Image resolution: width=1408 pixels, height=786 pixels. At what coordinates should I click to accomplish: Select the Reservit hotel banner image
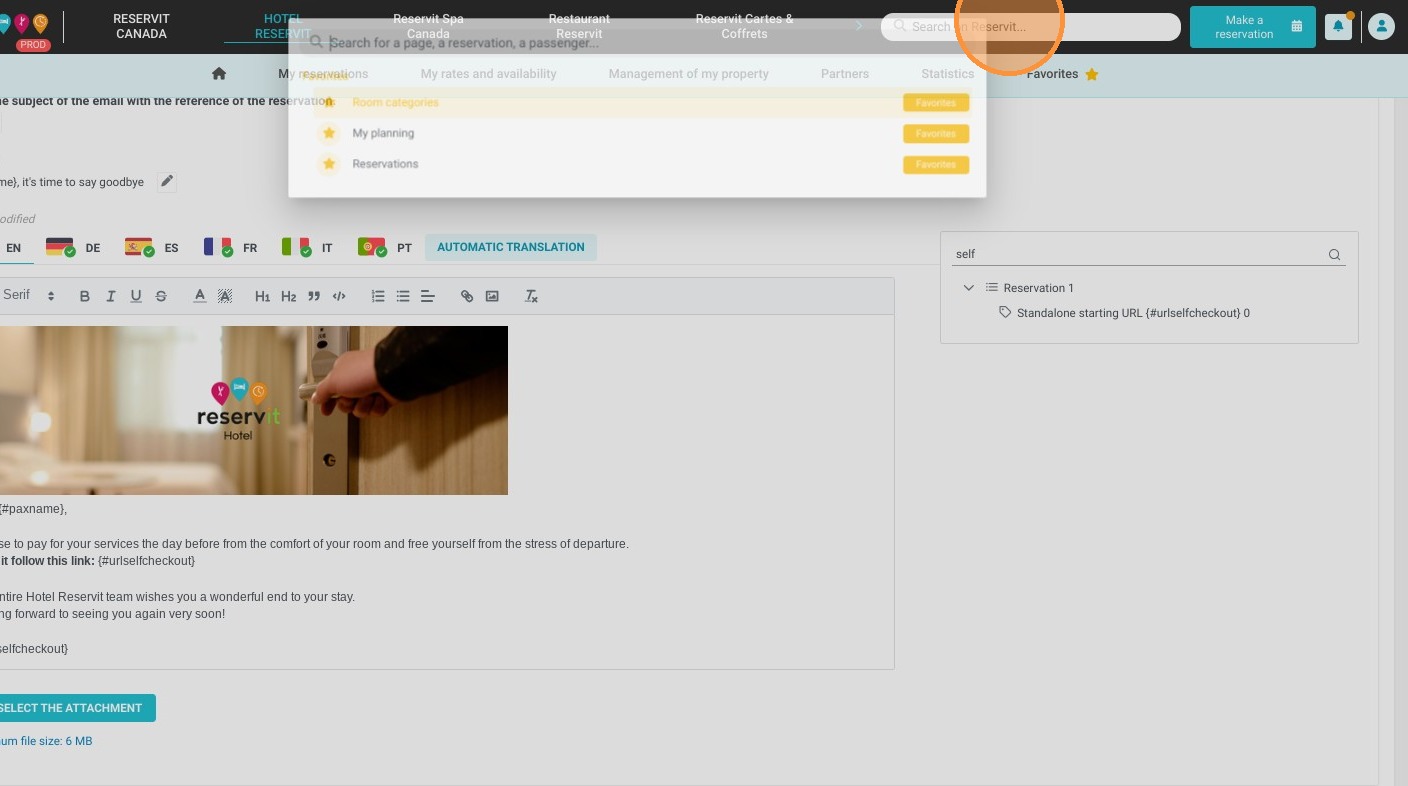point(254,410)
